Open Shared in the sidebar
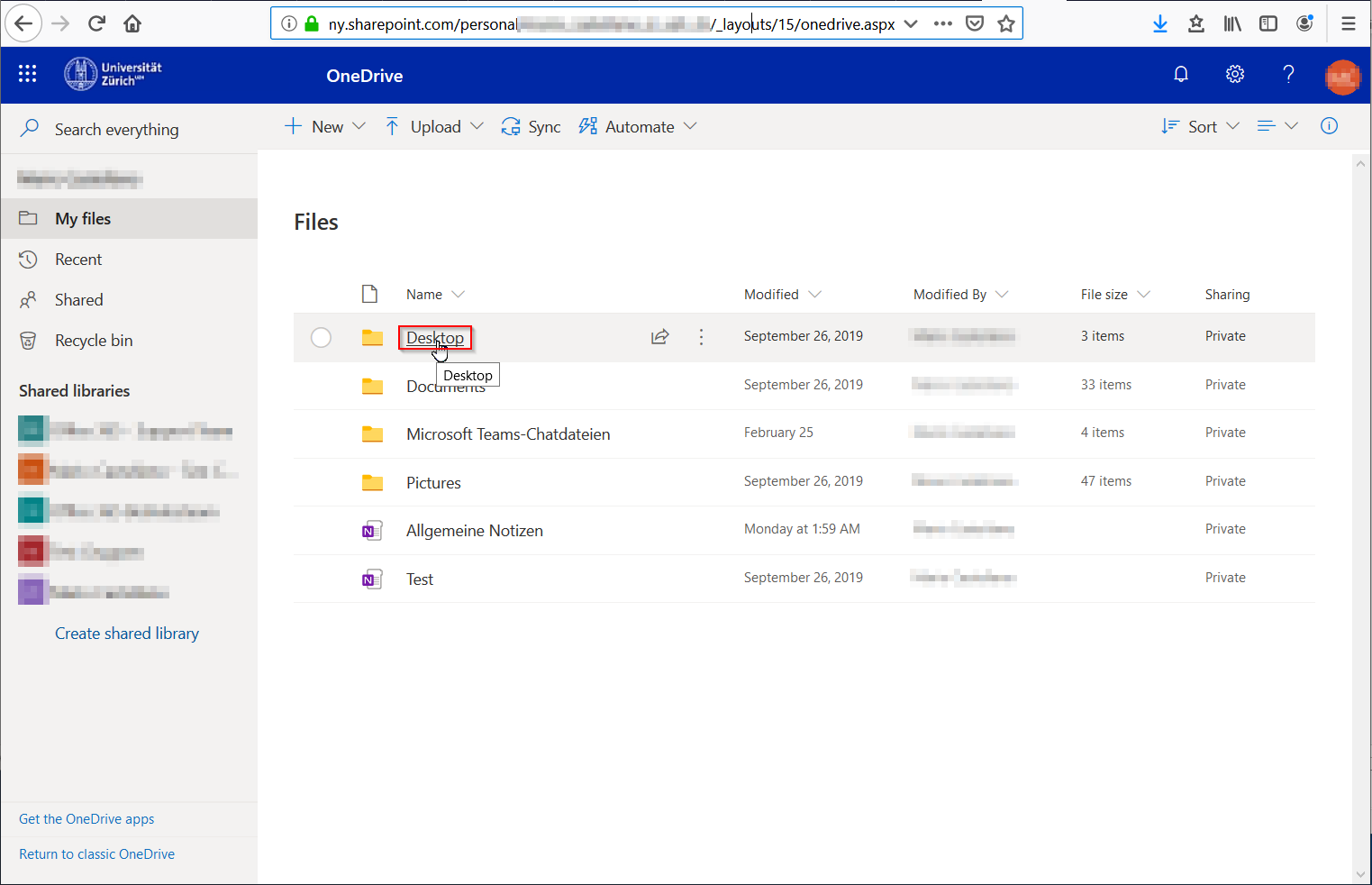Screen dimensions: 1372x885 129,300
